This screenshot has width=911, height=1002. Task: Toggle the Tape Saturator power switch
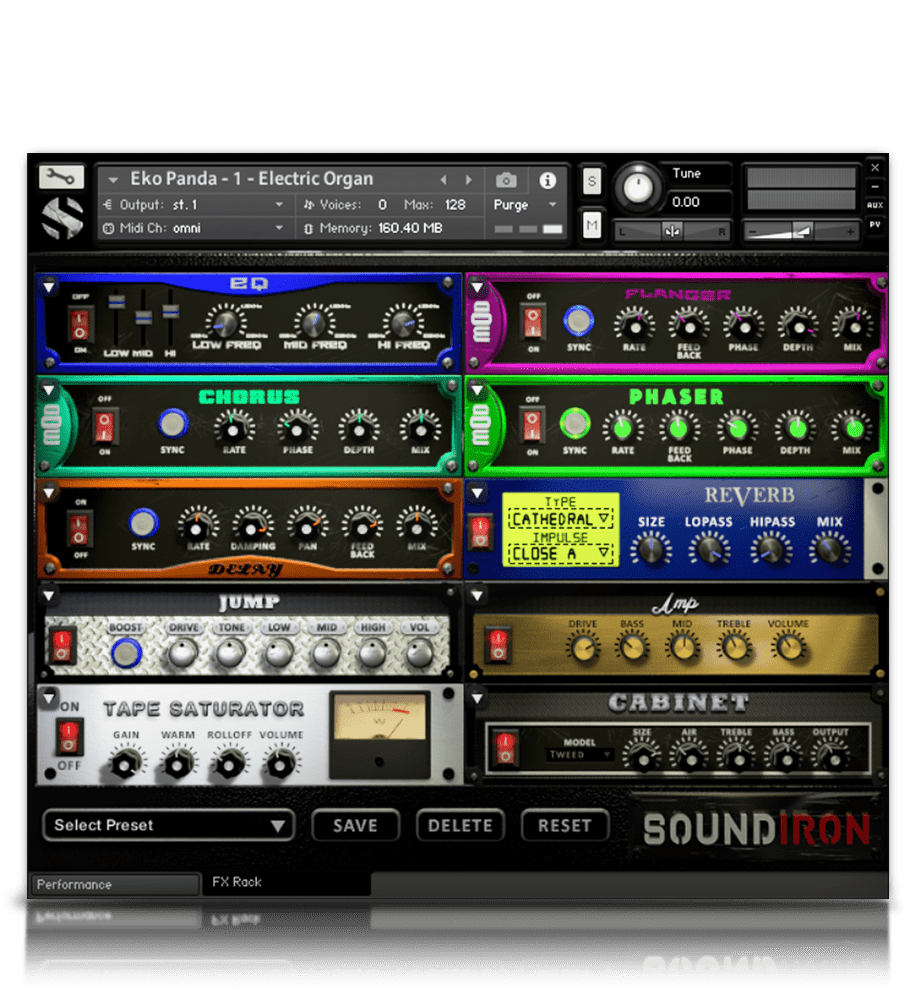[69, 736]
